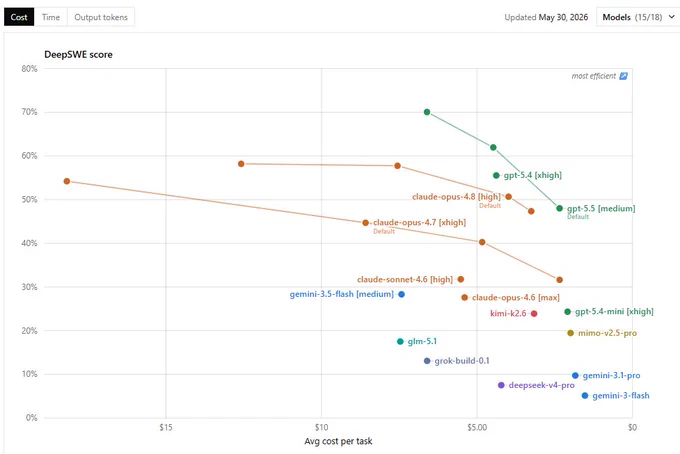The height and width of the screenshot is (454, 680).
Task: Click the gpt-5.5 [medium] green dot
Action: point(559,208)
